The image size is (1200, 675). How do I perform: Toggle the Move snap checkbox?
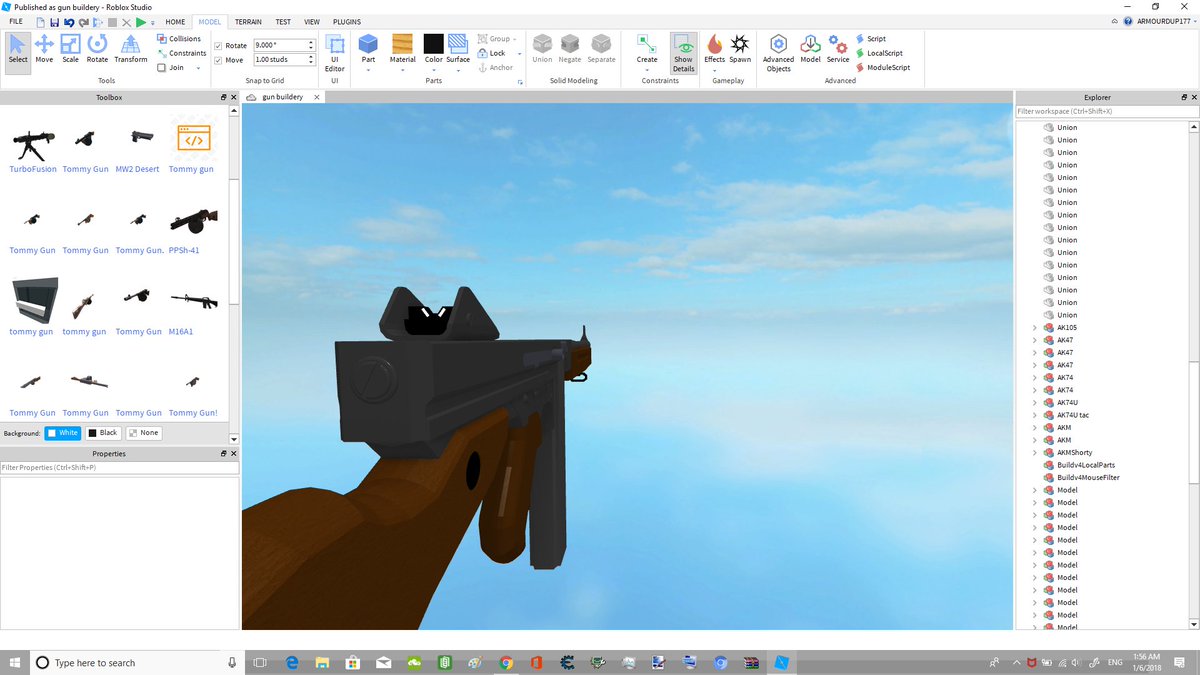tap(219, 60)
